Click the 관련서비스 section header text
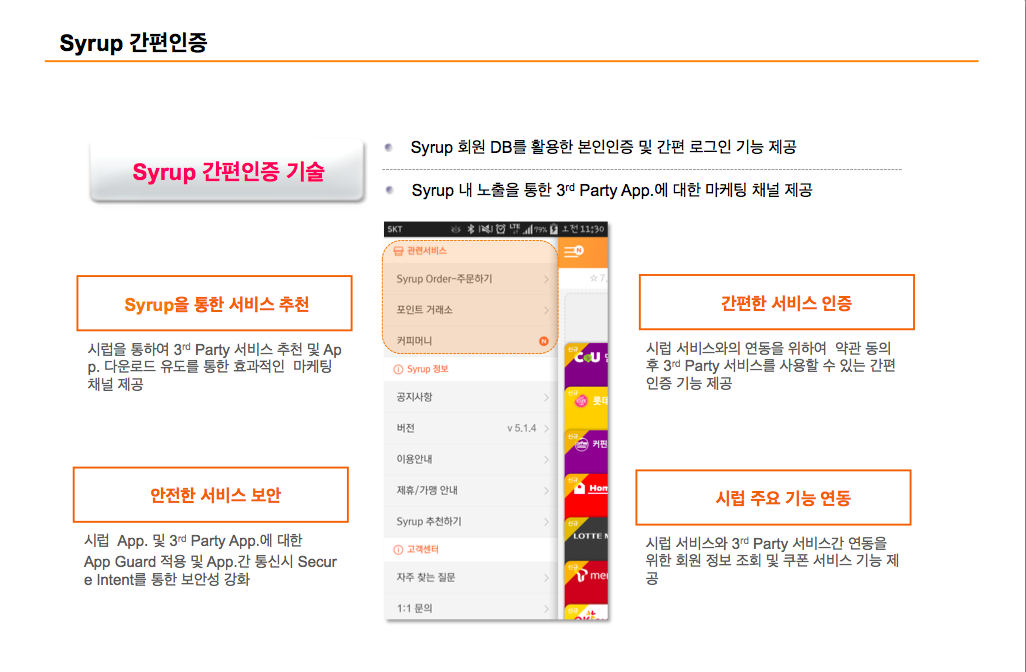 (x=427, y=251)
